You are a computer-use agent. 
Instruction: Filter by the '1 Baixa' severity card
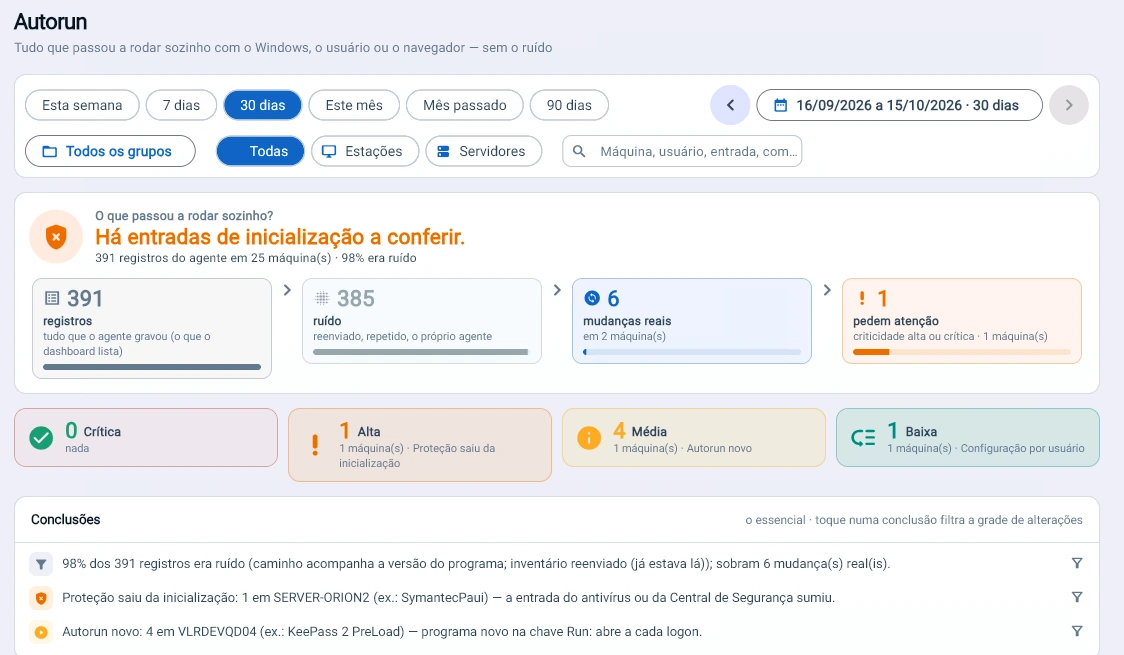[968, 438]
